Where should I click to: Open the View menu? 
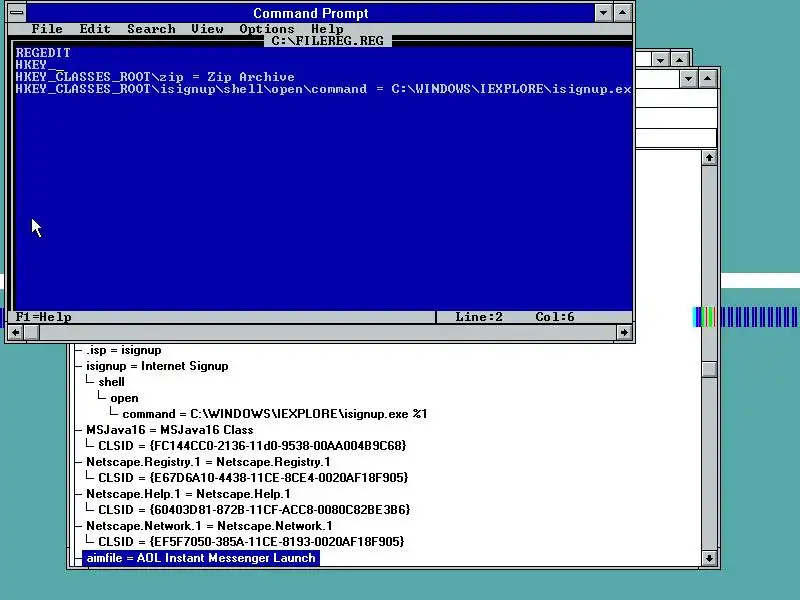coord(207,29)
